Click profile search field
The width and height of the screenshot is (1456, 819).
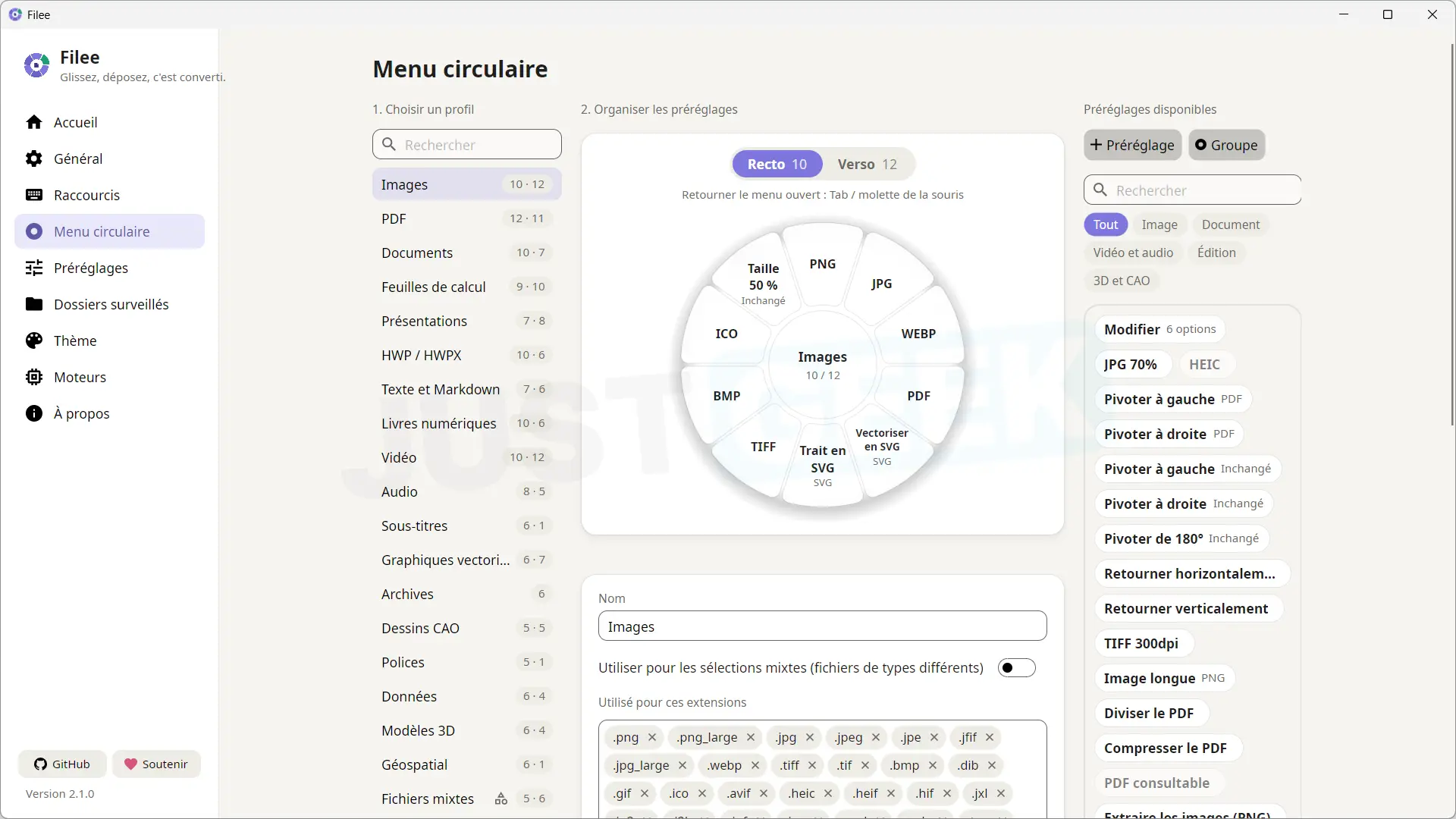[x=467, y=144]
